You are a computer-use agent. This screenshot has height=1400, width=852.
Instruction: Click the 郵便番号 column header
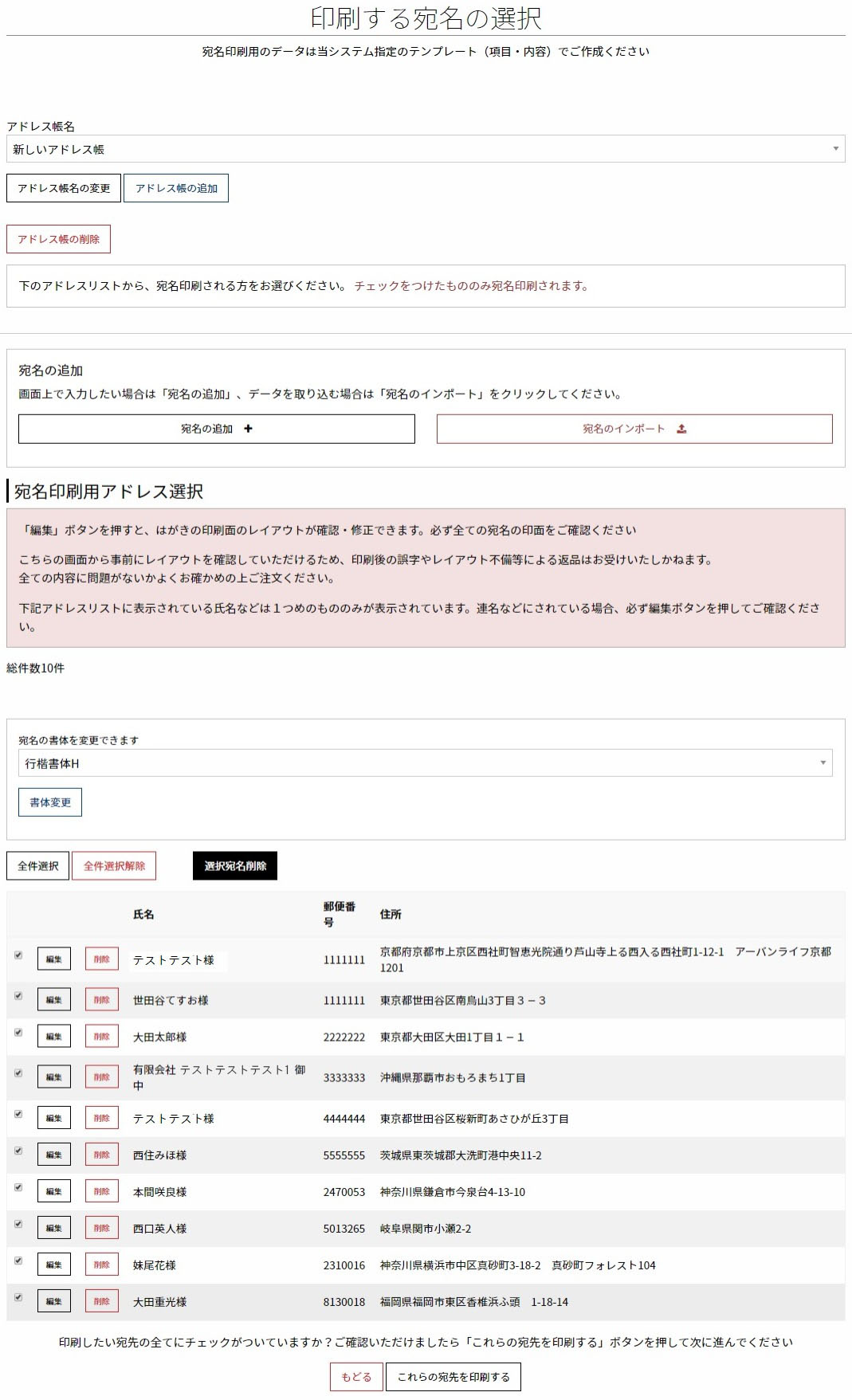click(x=340, y=914)
